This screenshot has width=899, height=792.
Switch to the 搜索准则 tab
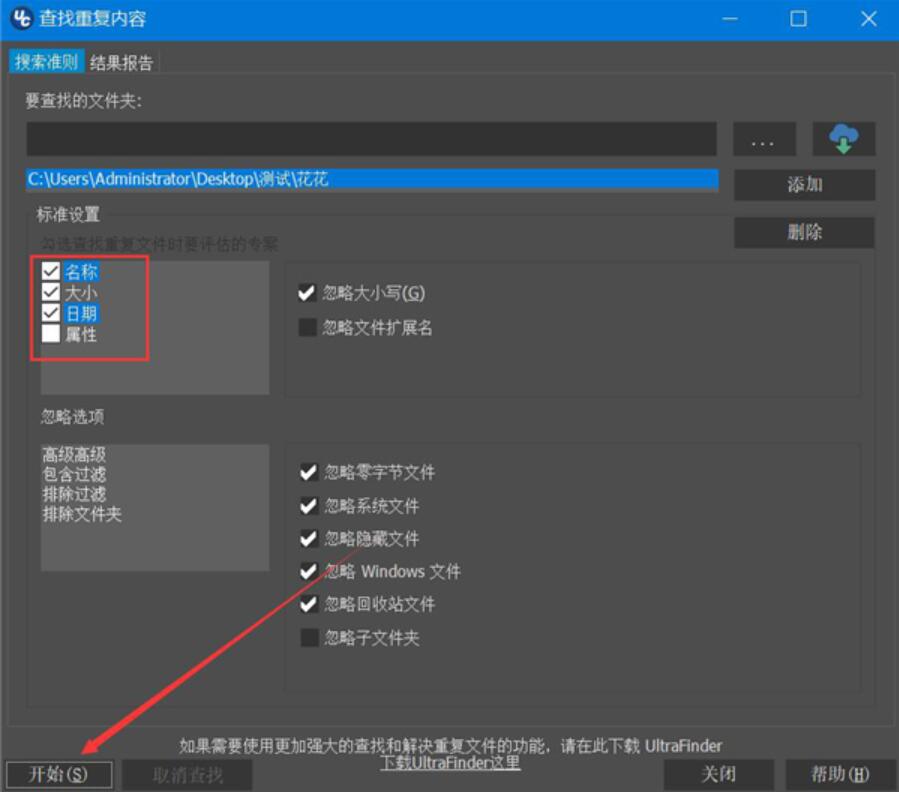click(46, 62)
